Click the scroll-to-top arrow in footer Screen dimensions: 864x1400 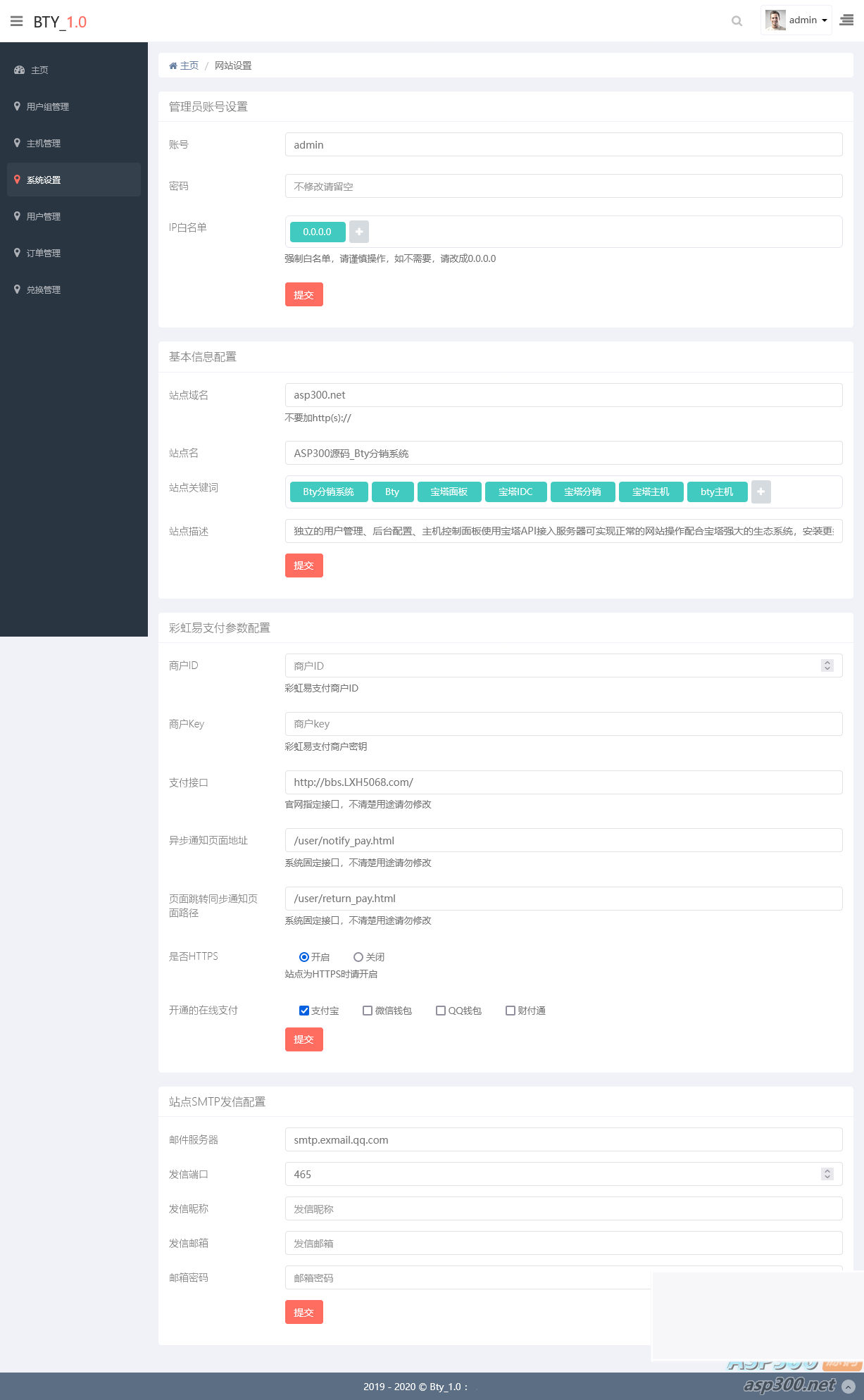[849, 1386]
